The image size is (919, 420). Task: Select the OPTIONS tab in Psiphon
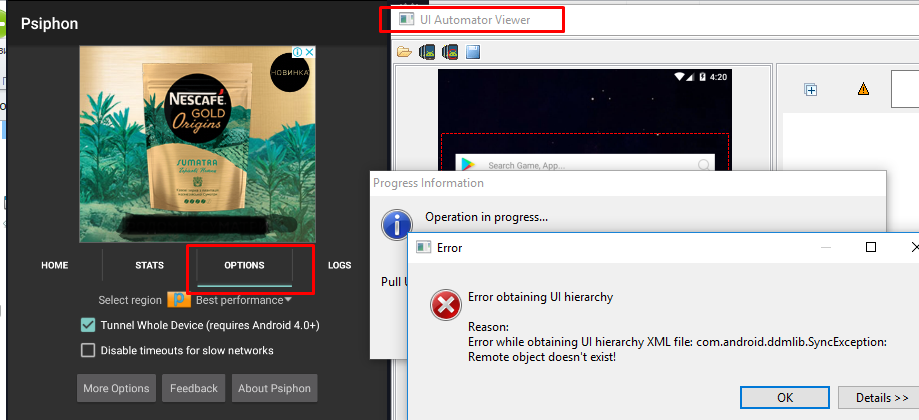pos(244,265)
